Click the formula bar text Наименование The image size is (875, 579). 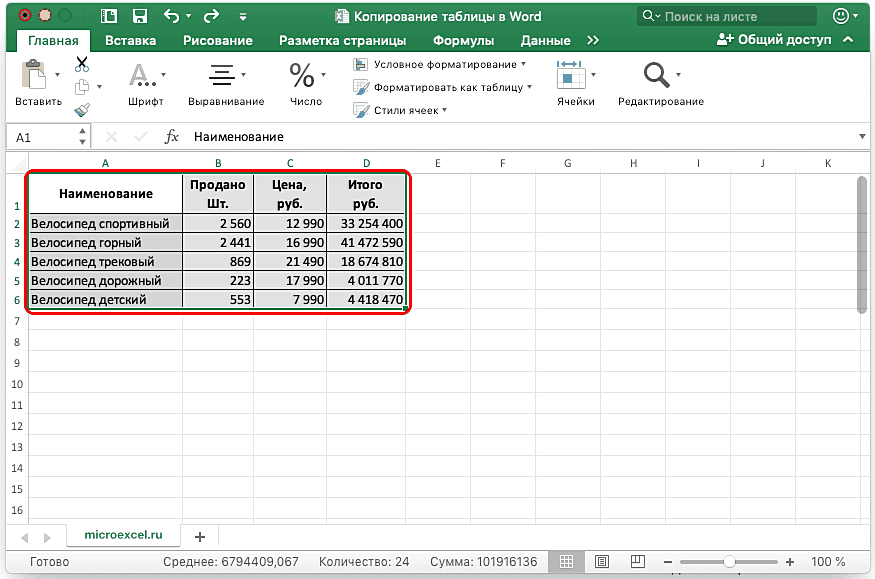[239, 137]
